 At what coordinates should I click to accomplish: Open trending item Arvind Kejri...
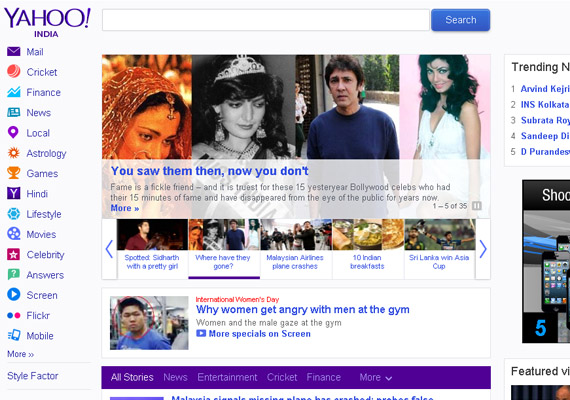(x=545, y=89)
